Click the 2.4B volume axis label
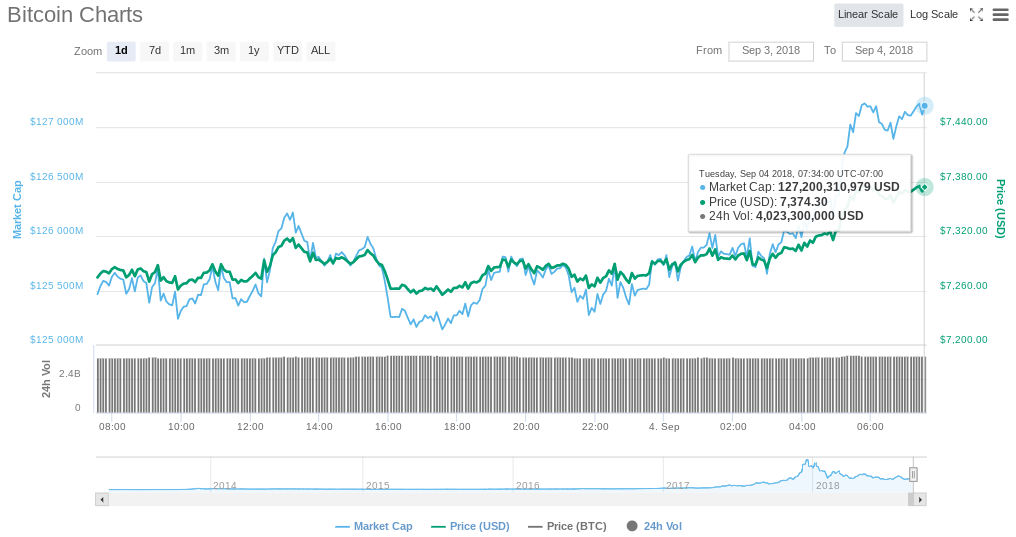Screen dimensions: 1016x537 [69, 374]
